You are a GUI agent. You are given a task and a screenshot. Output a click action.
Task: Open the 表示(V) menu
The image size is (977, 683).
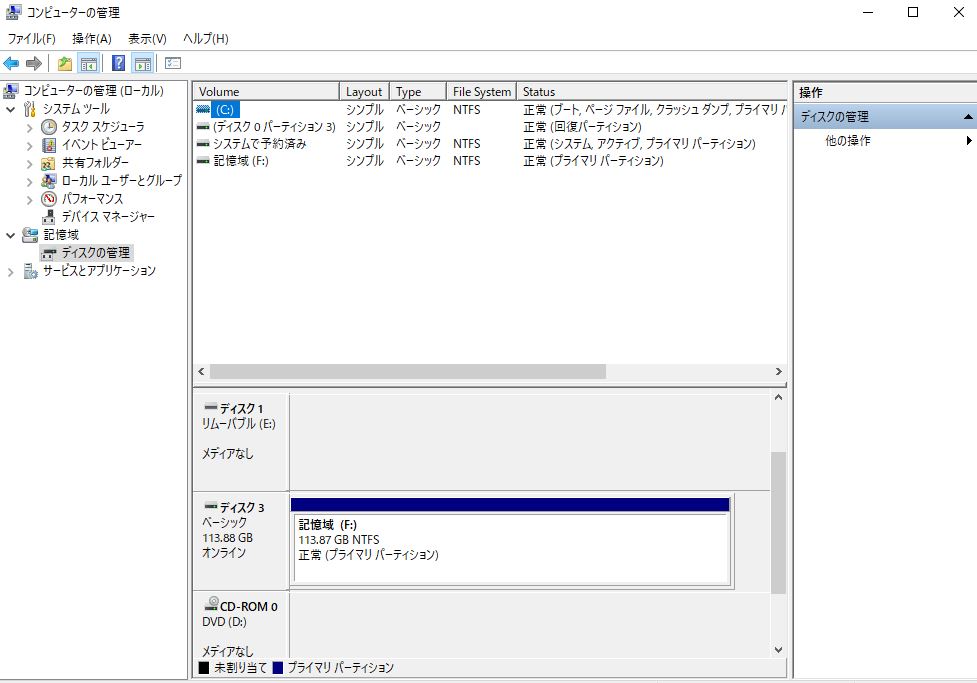click(x=147, y=39)
